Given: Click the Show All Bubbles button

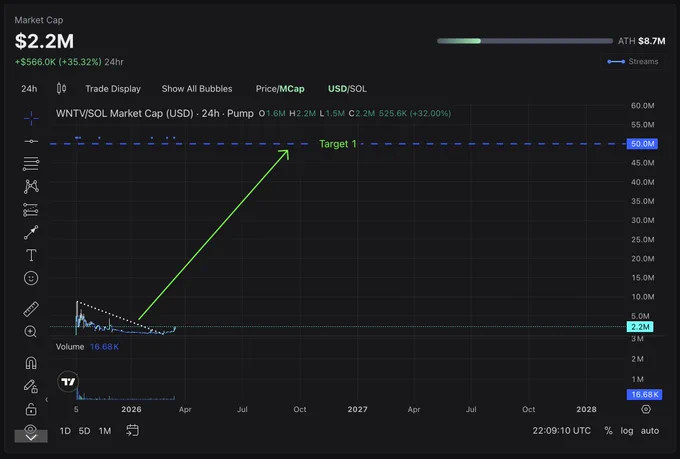Looking at the screenshot, I should point(197,89).
